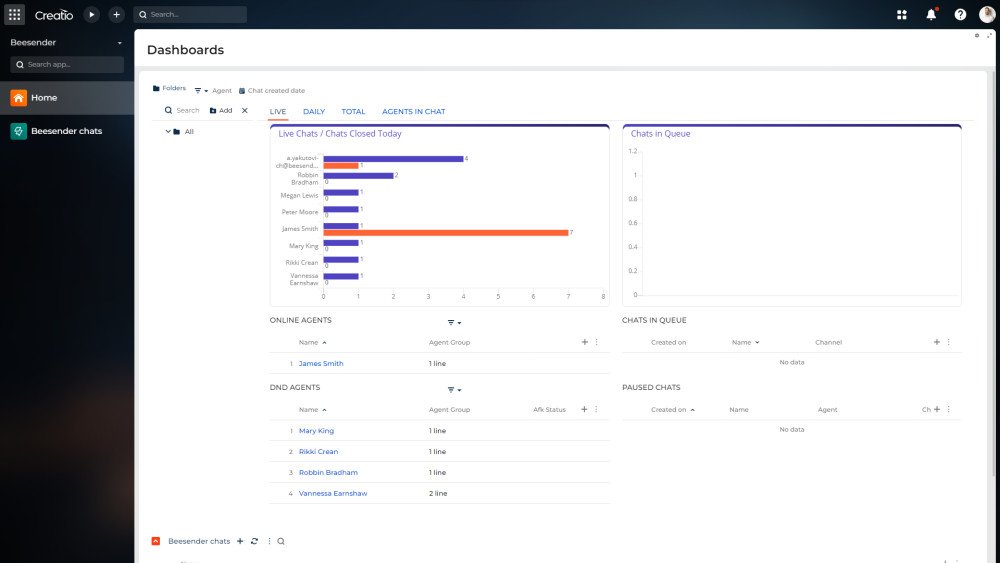Open notifications bell icon

tap(931, 14)
